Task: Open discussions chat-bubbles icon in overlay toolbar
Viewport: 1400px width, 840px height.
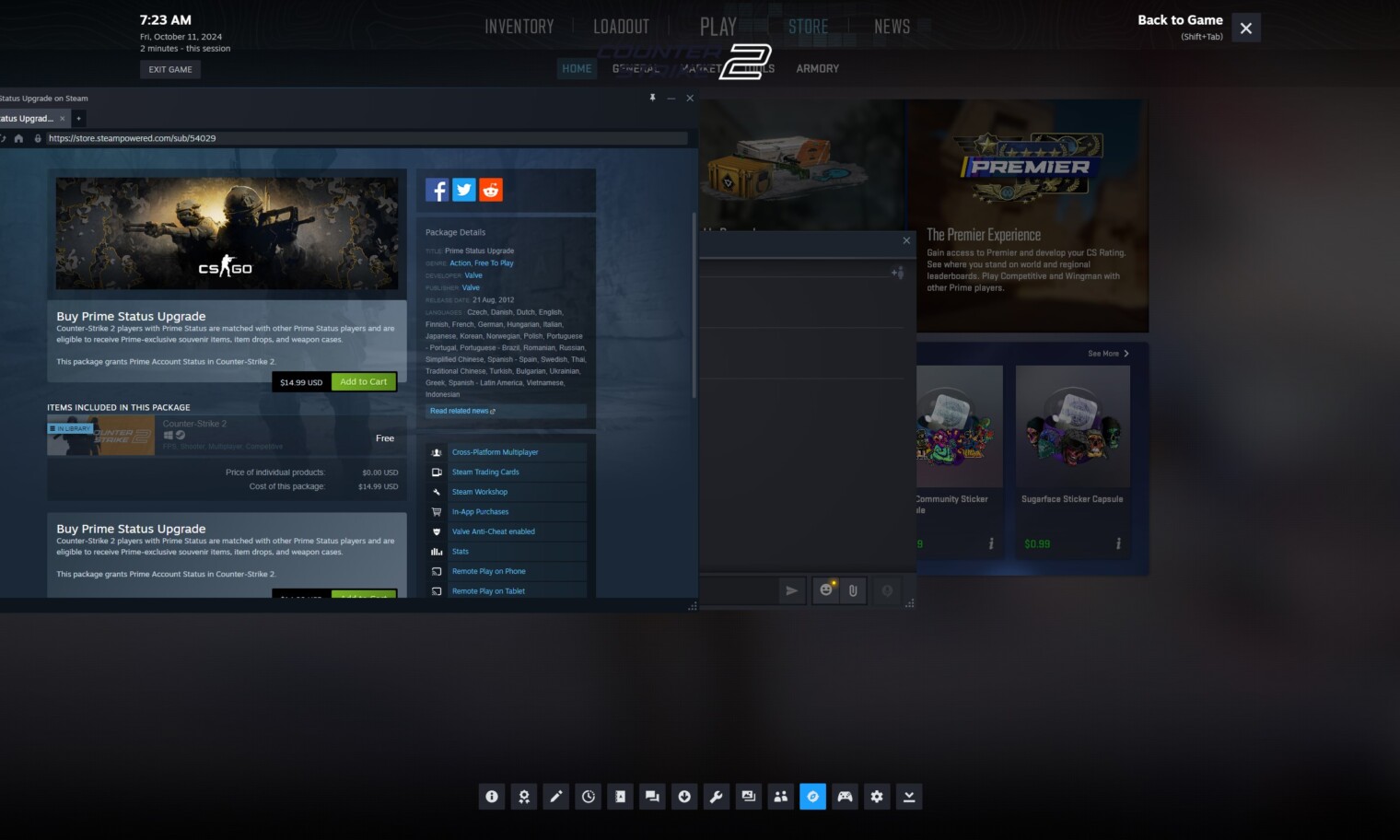Action: pos(652,797)
